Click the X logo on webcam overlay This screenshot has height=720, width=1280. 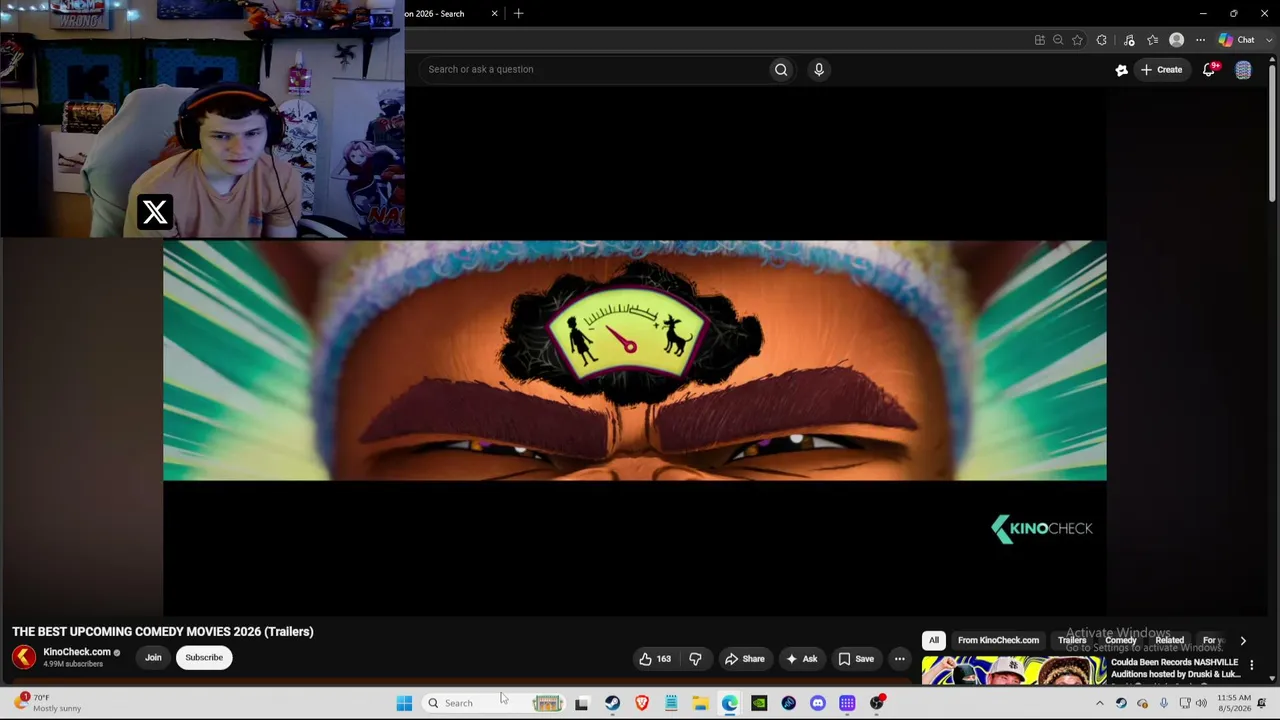(x=155, y=212)
